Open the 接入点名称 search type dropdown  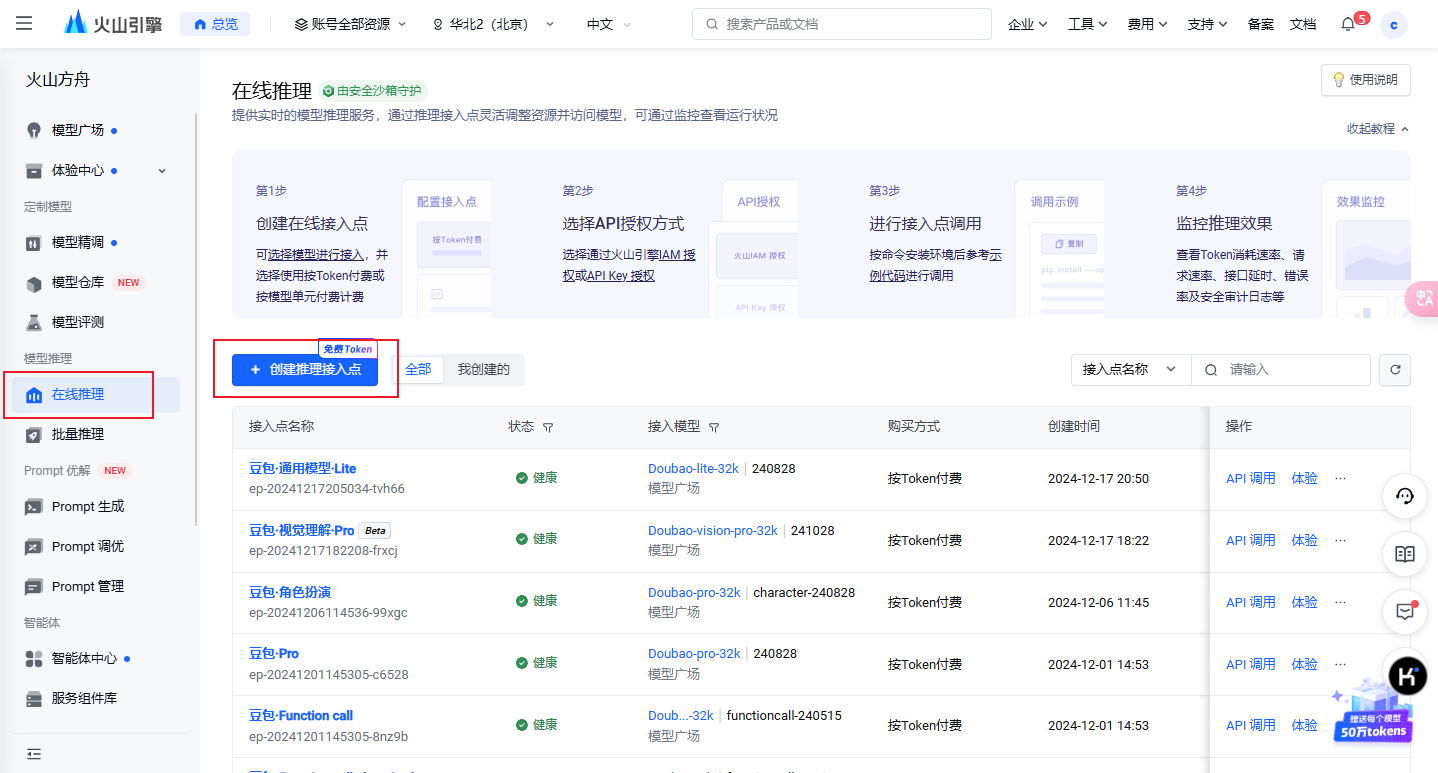(1131, 370)
